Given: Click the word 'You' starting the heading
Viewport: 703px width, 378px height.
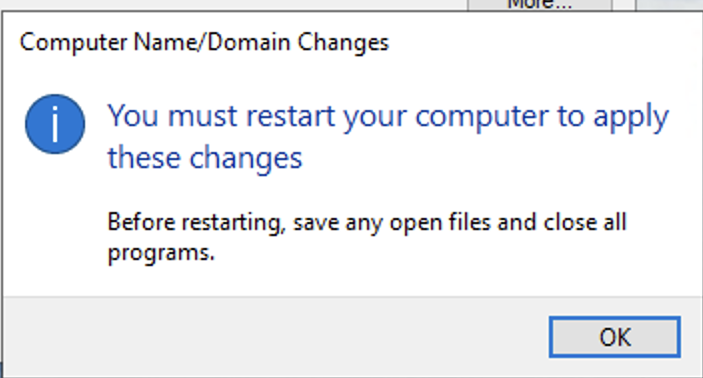Looking at the screenshot, I should click(x=133, y=116).
